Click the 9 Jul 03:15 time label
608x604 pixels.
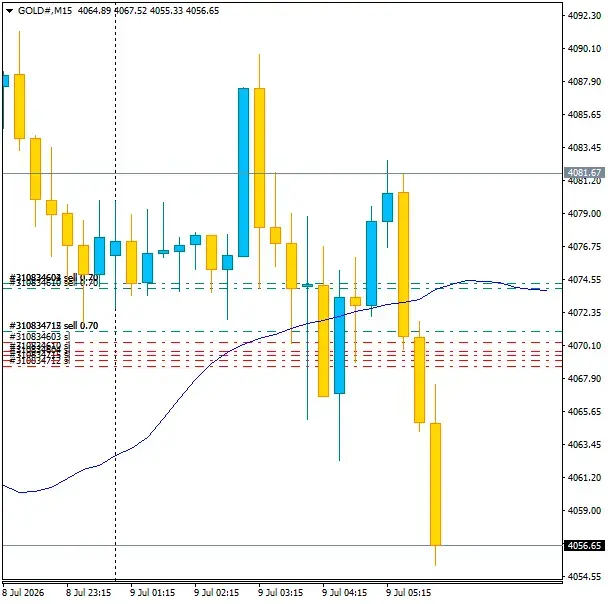click(280, 593)
